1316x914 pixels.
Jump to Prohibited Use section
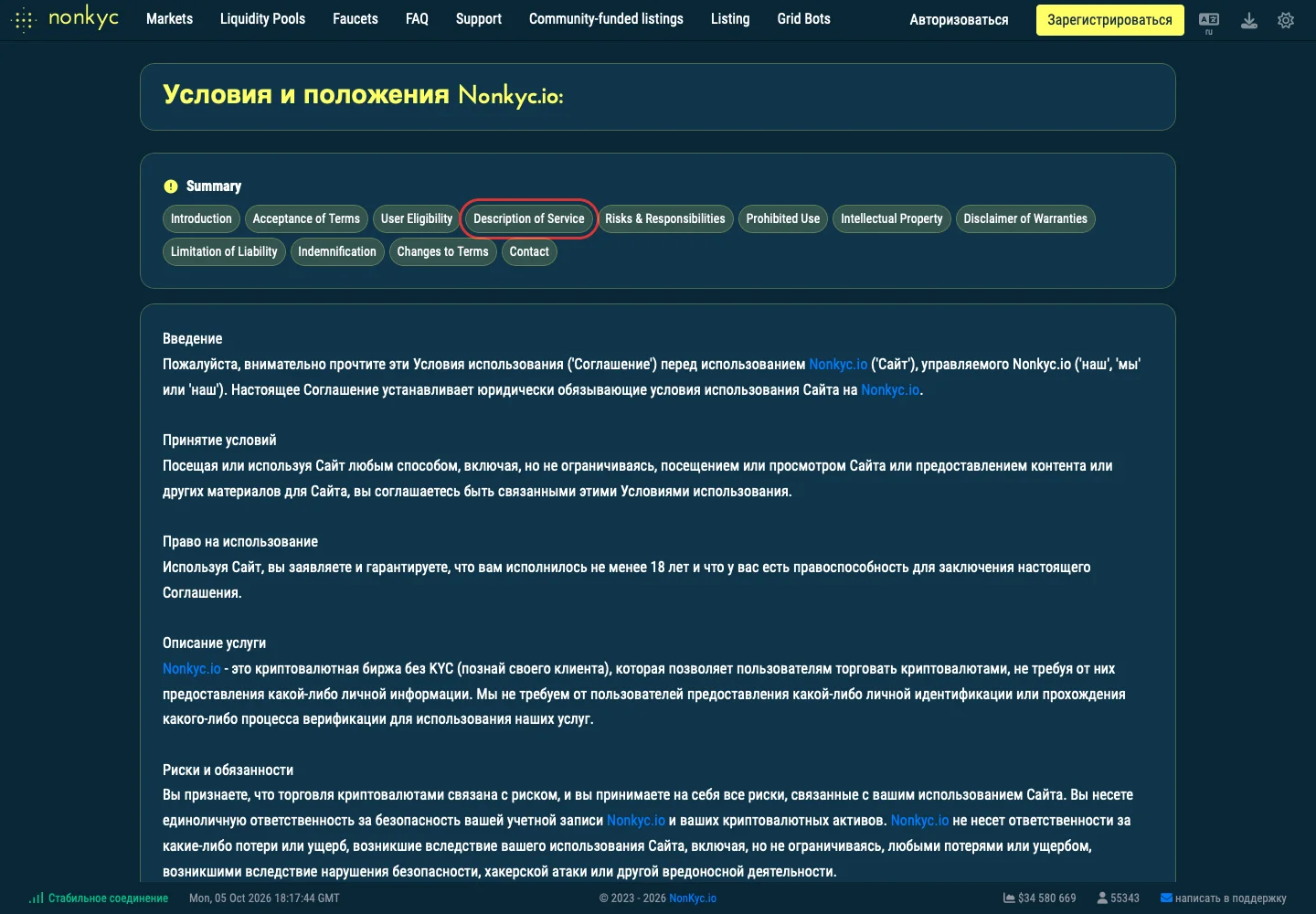pos(783,219)
